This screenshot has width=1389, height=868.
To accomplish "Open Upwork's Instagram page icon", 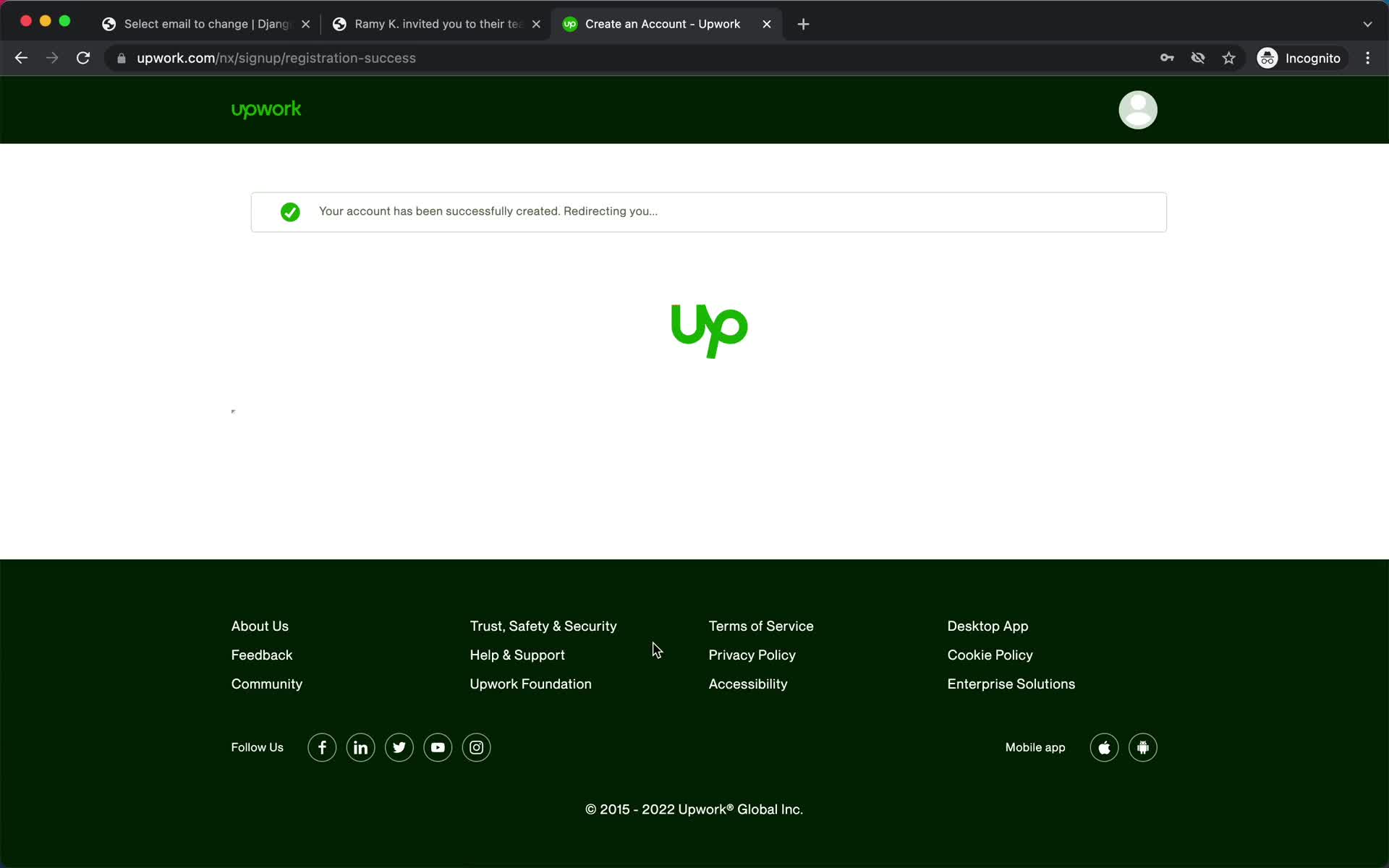I will tap(476, 747).
